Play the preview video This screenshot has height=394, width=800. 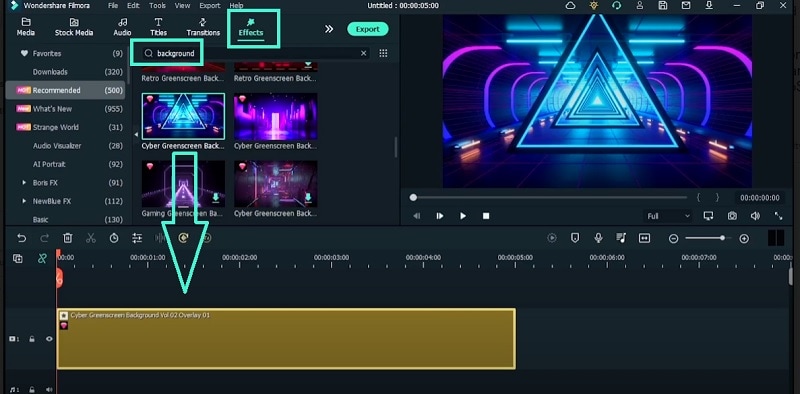tap(463, 216)
